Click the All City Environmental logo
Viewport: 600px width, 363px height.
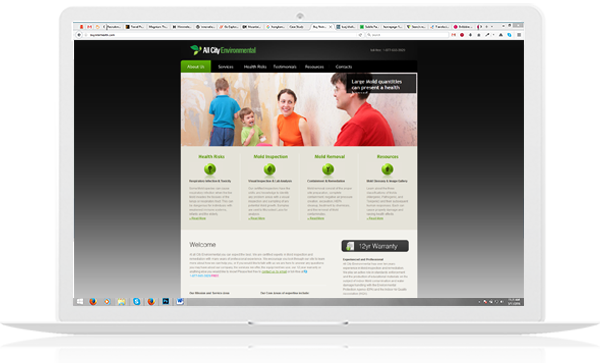tap(223, 50)
